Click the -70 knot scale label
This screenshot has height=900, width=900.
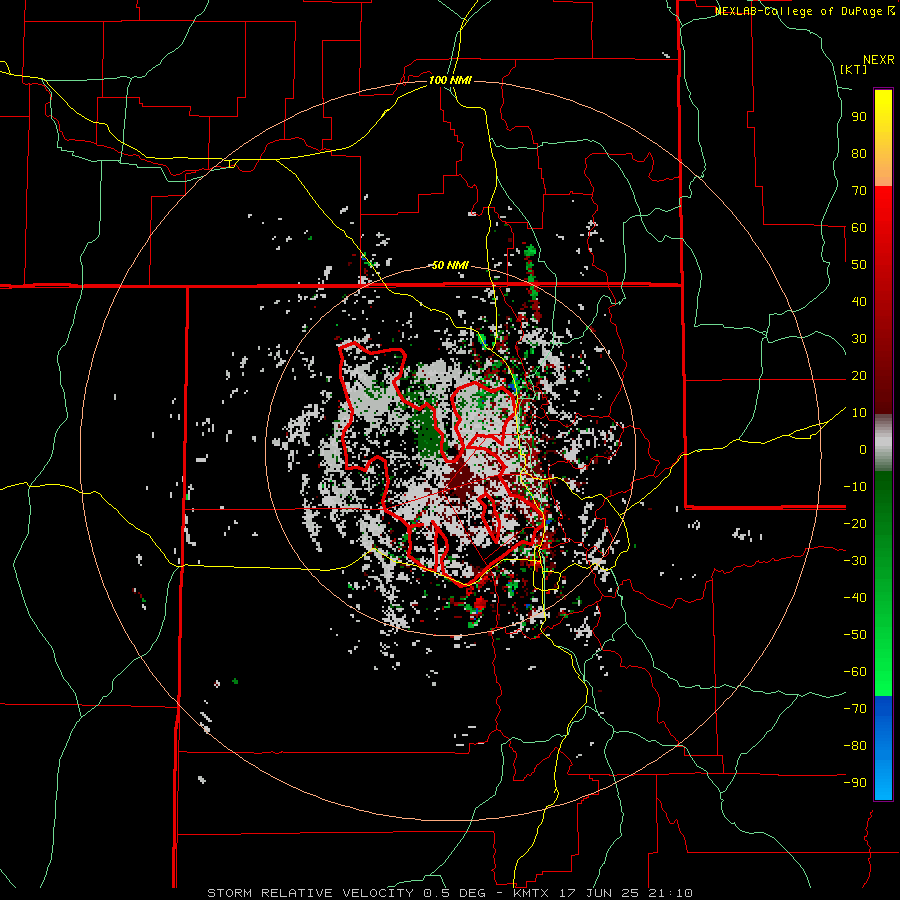[855, 709]
